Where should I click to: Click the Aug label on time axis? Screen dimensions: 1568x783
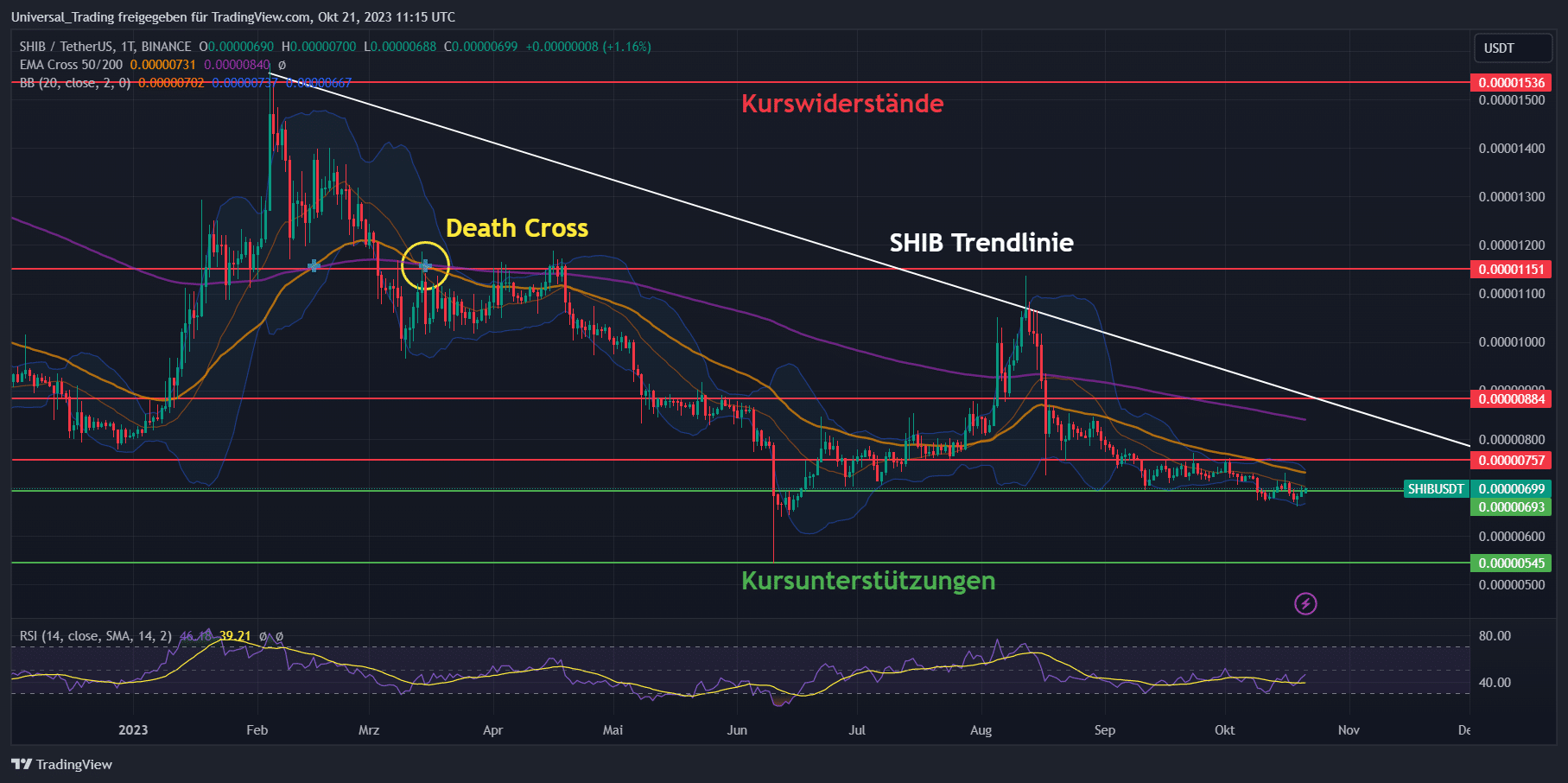(x=981, y=730)
